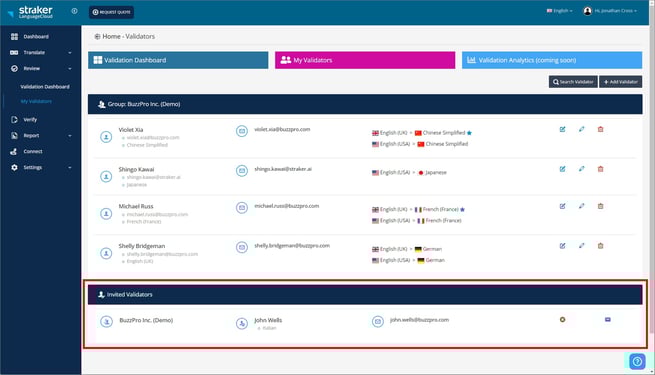Click the pencil icon in Violet Xia's row
This screenshot has width=655, height=375.
[581, 129]
